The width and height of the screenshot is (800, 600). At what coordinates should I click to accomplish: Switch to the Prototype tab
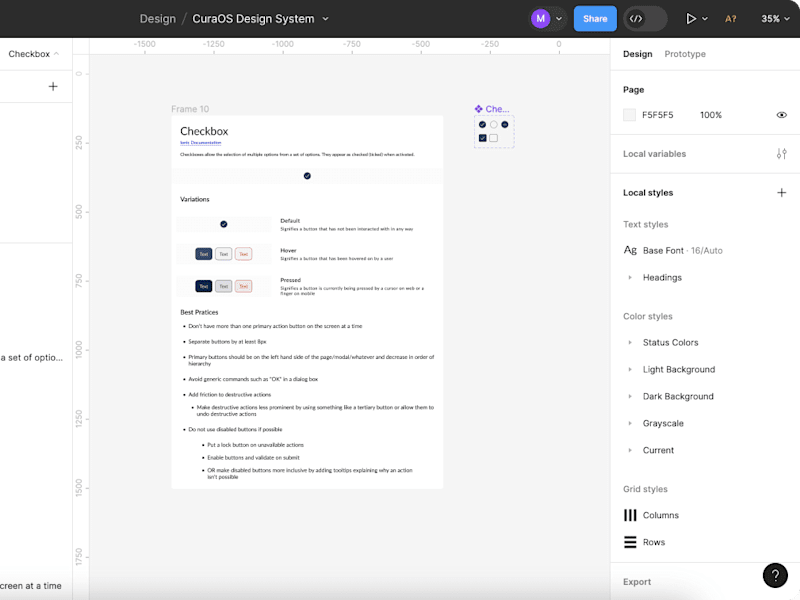click(685, 54)
